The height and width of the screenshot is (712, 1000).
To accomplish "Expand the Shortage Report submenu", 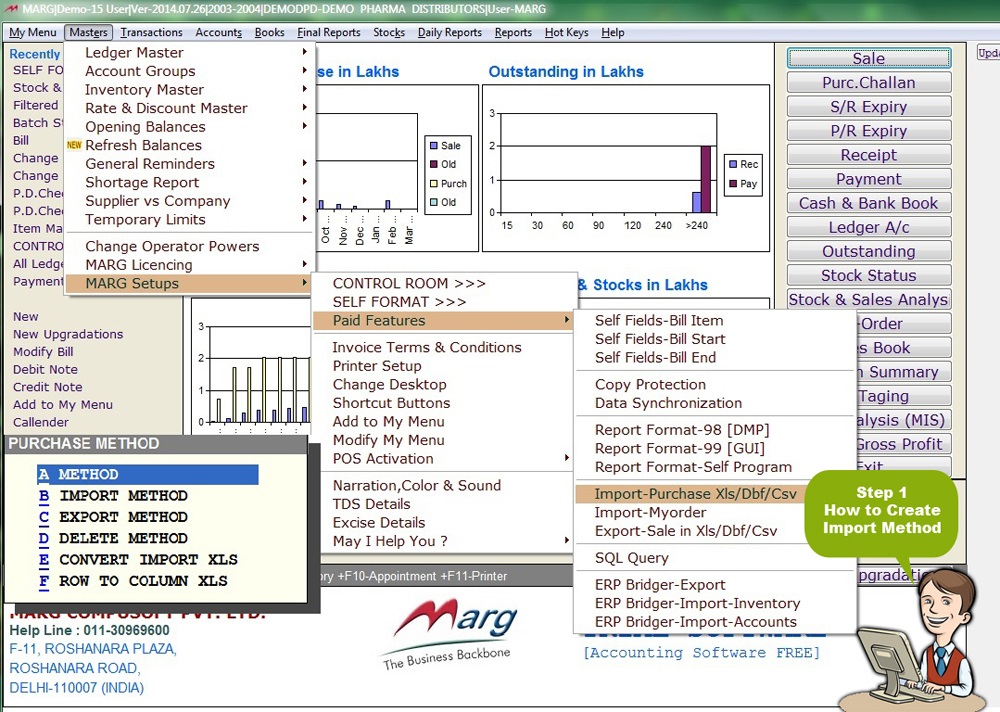I will pos(189,182).
